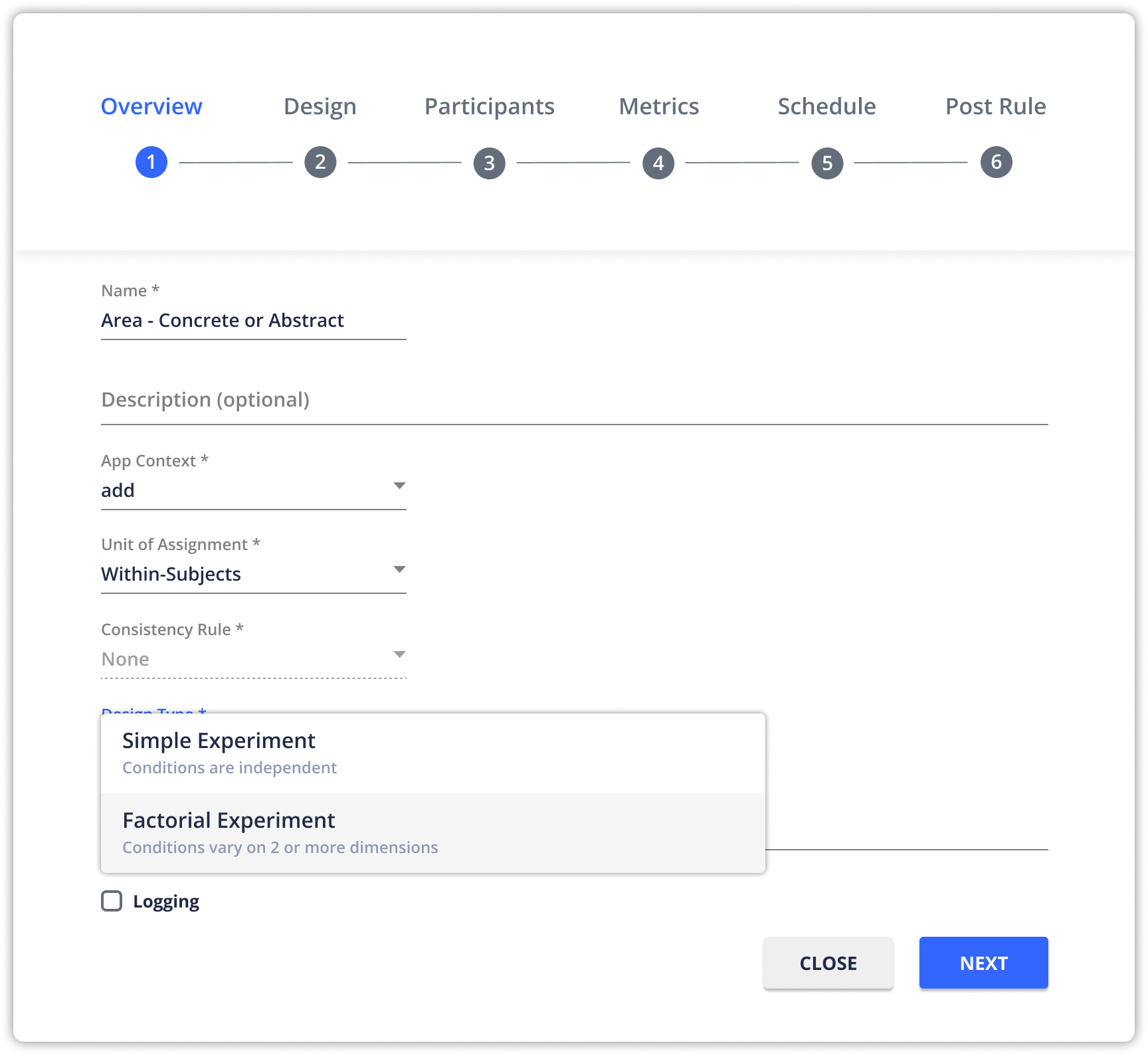Enable the Logging checkbox
1148x1055 pixels.
pyautogui.click(x=112, y=901)
